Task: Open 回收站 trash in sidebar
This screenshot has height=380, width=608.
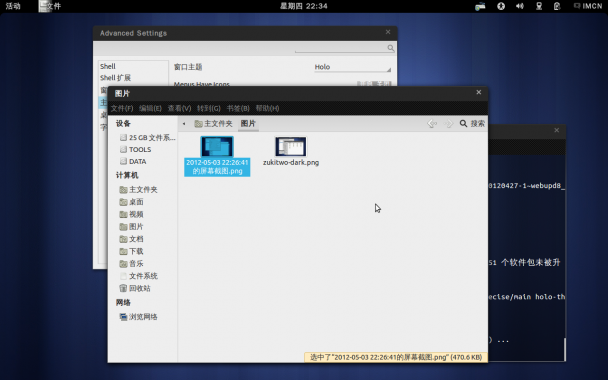Action: click(135, 288)
